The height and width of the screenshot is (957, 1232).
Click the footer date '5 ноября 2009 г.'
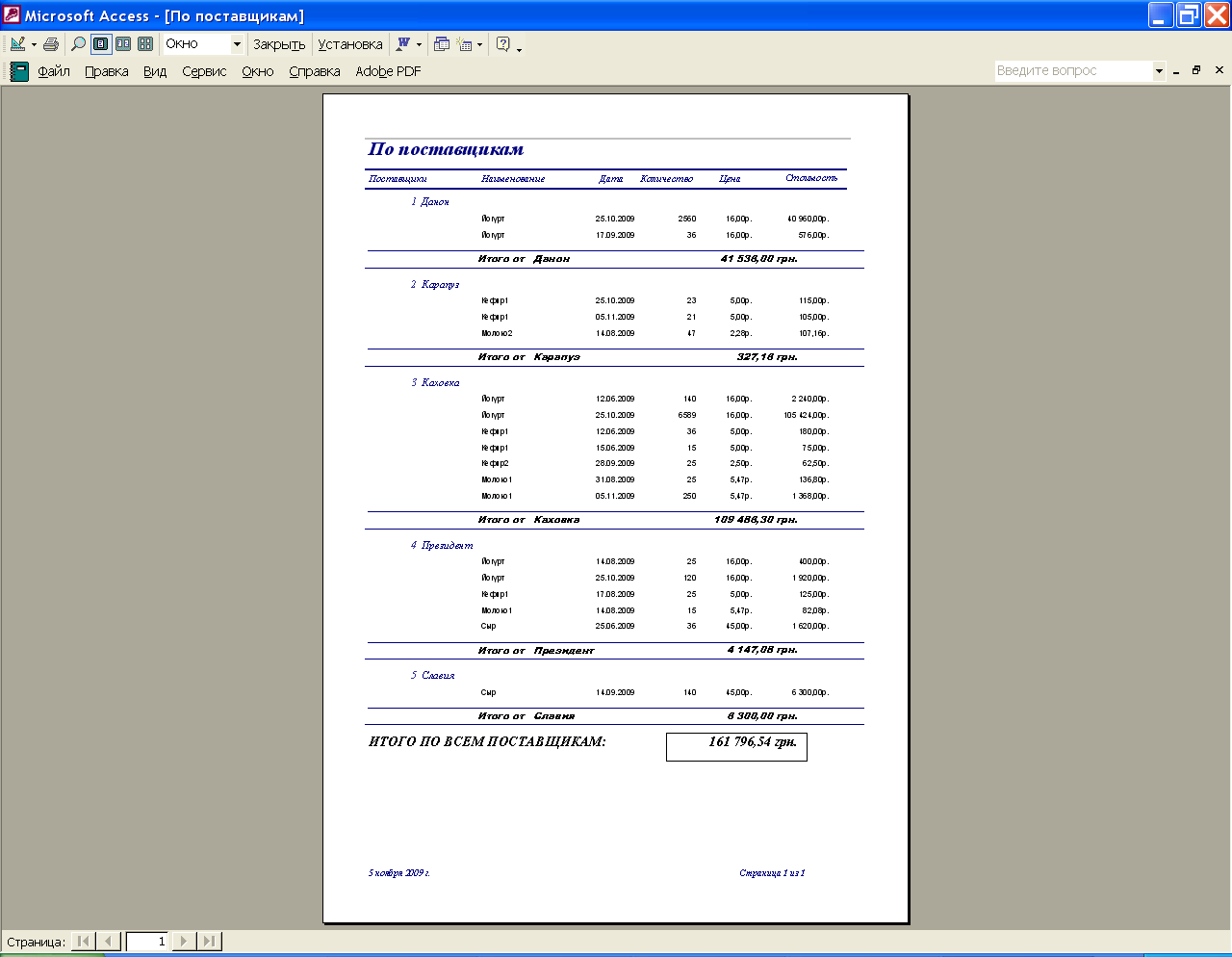coord(399,873)
